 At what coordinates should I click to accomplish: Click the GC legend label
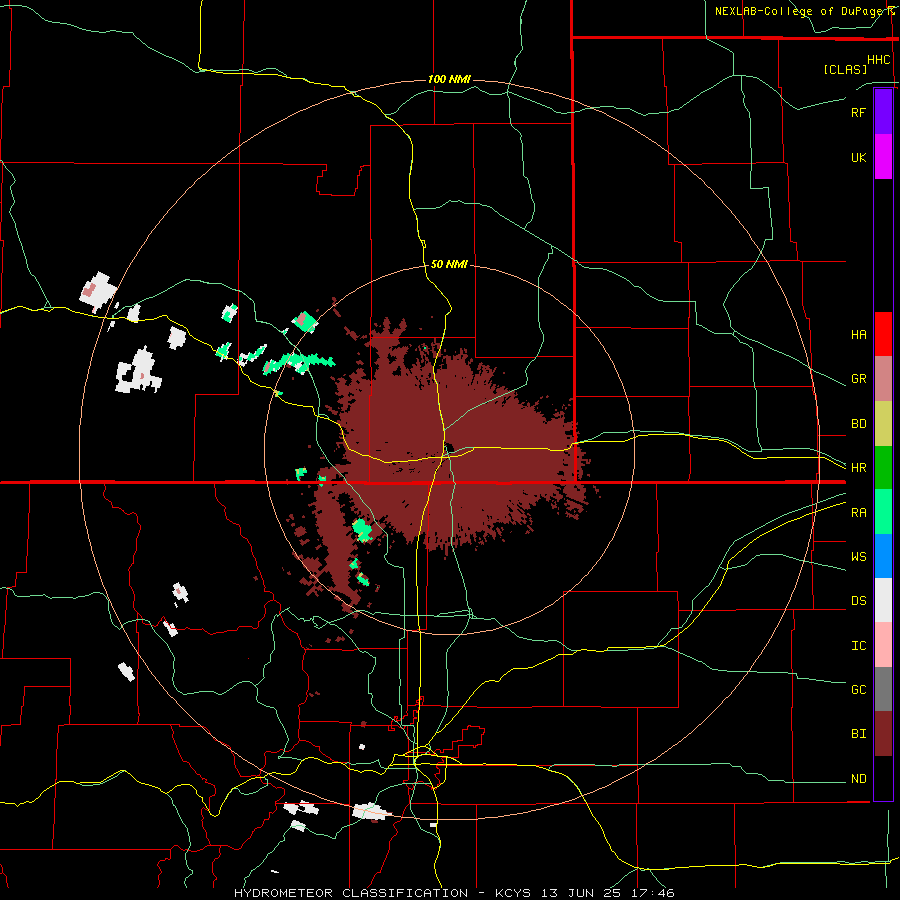pos(858,690)
